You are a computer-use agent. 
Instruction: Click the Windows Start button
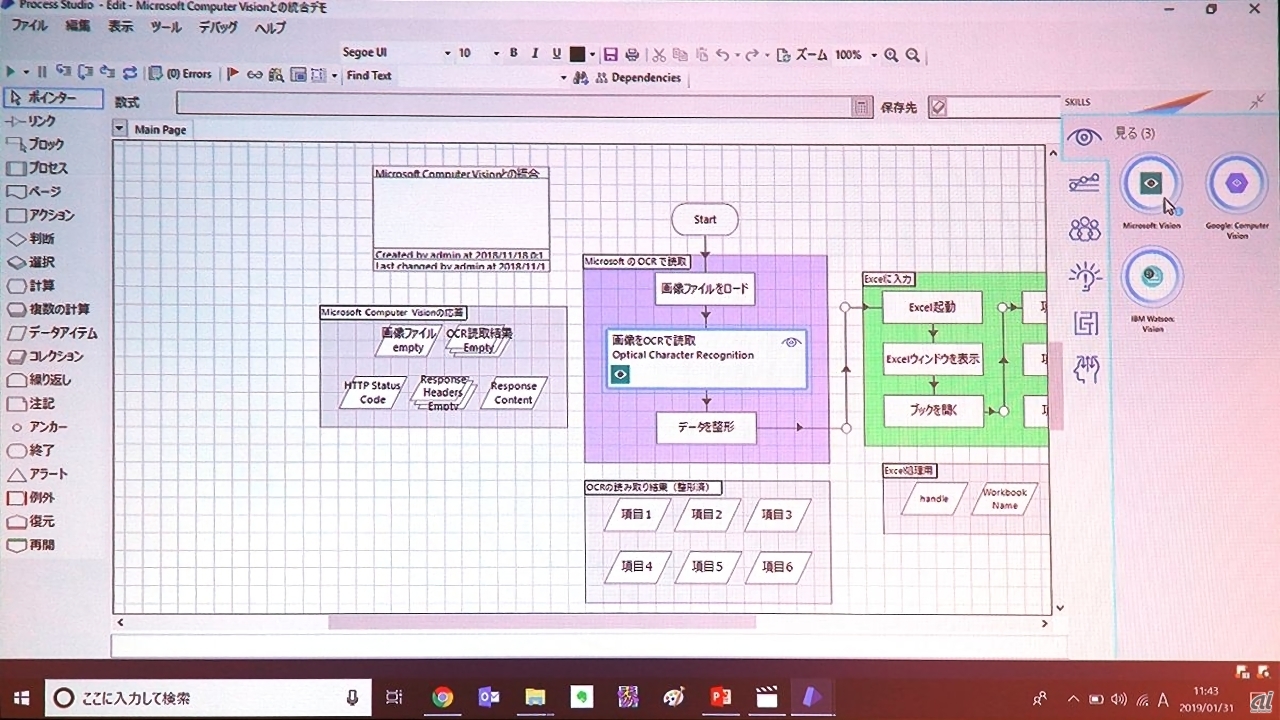(x=21, y=697)
